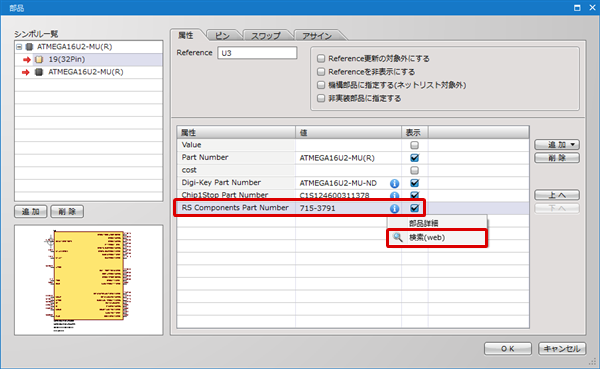Select the cost attribute row

353,170
